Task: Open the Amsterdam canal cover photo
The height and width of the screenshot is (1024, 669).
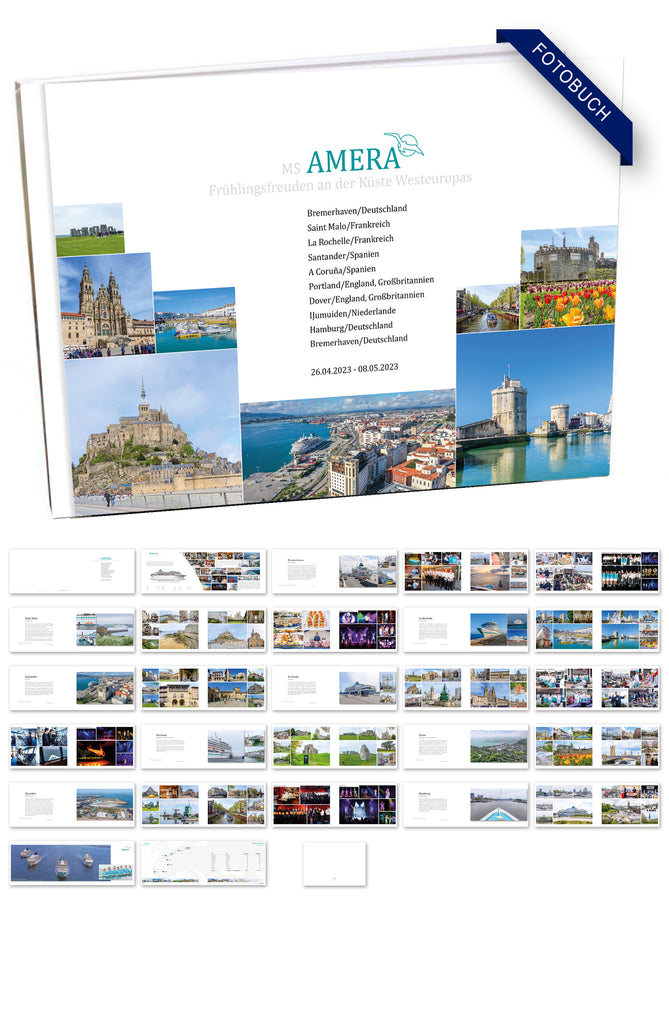Action: pyautogui.click(x=487, y=310)
